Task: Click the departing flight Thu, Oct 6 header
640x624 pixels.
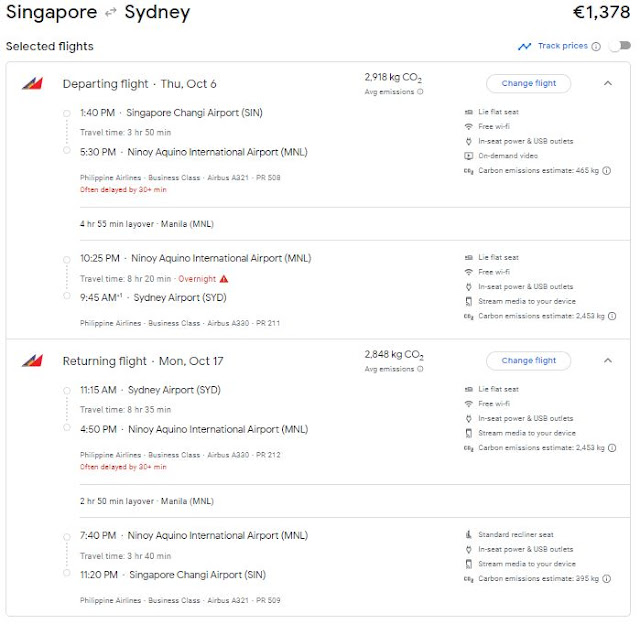Action: click(x=139, y=84)
